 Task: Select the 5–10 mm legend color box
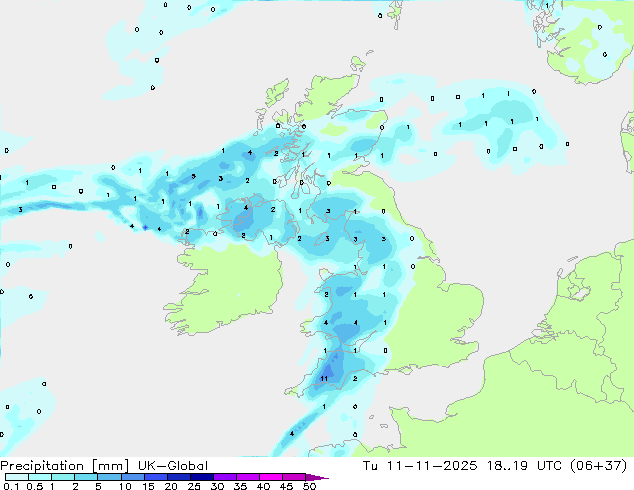point(110,477)
